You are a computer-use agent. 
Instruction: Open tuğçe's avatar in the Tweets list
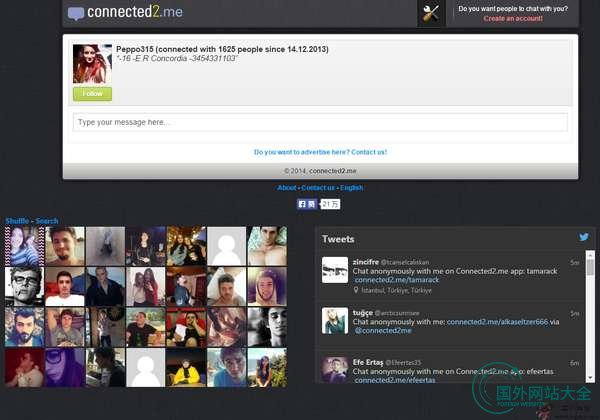[x=334, y=320]
